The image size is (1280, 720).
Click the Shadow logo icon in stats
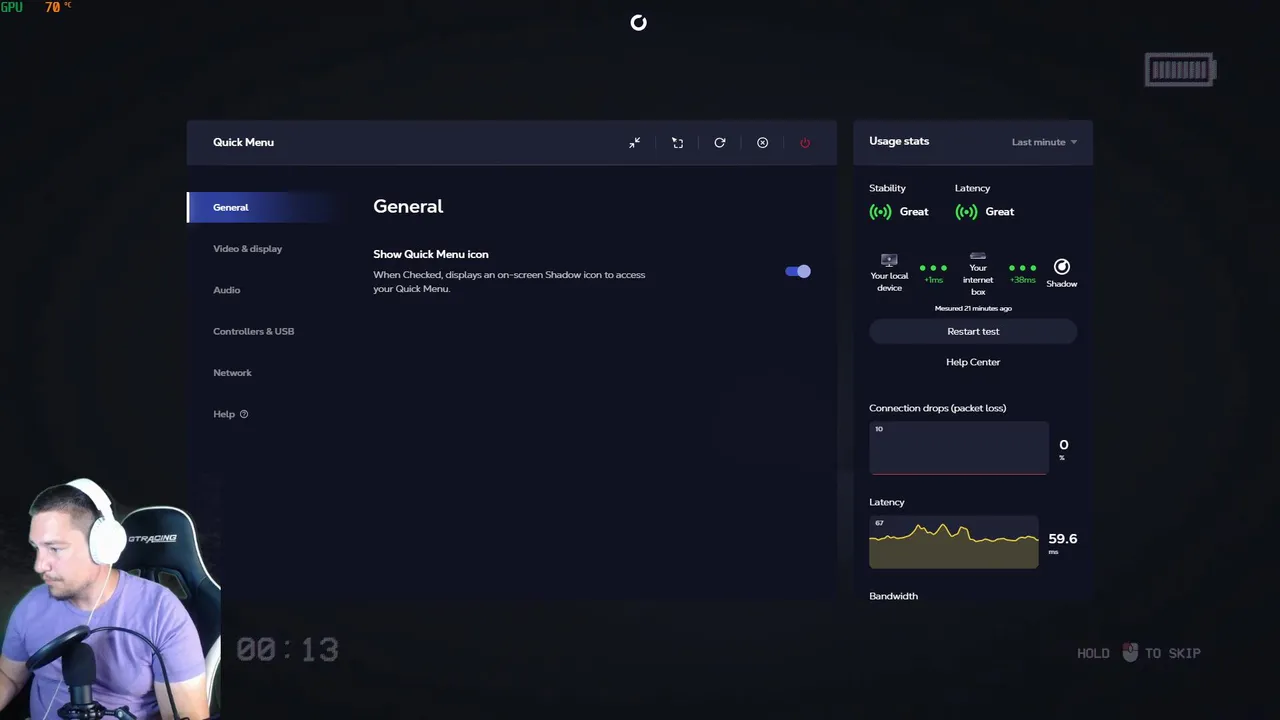coord(1062,267)
